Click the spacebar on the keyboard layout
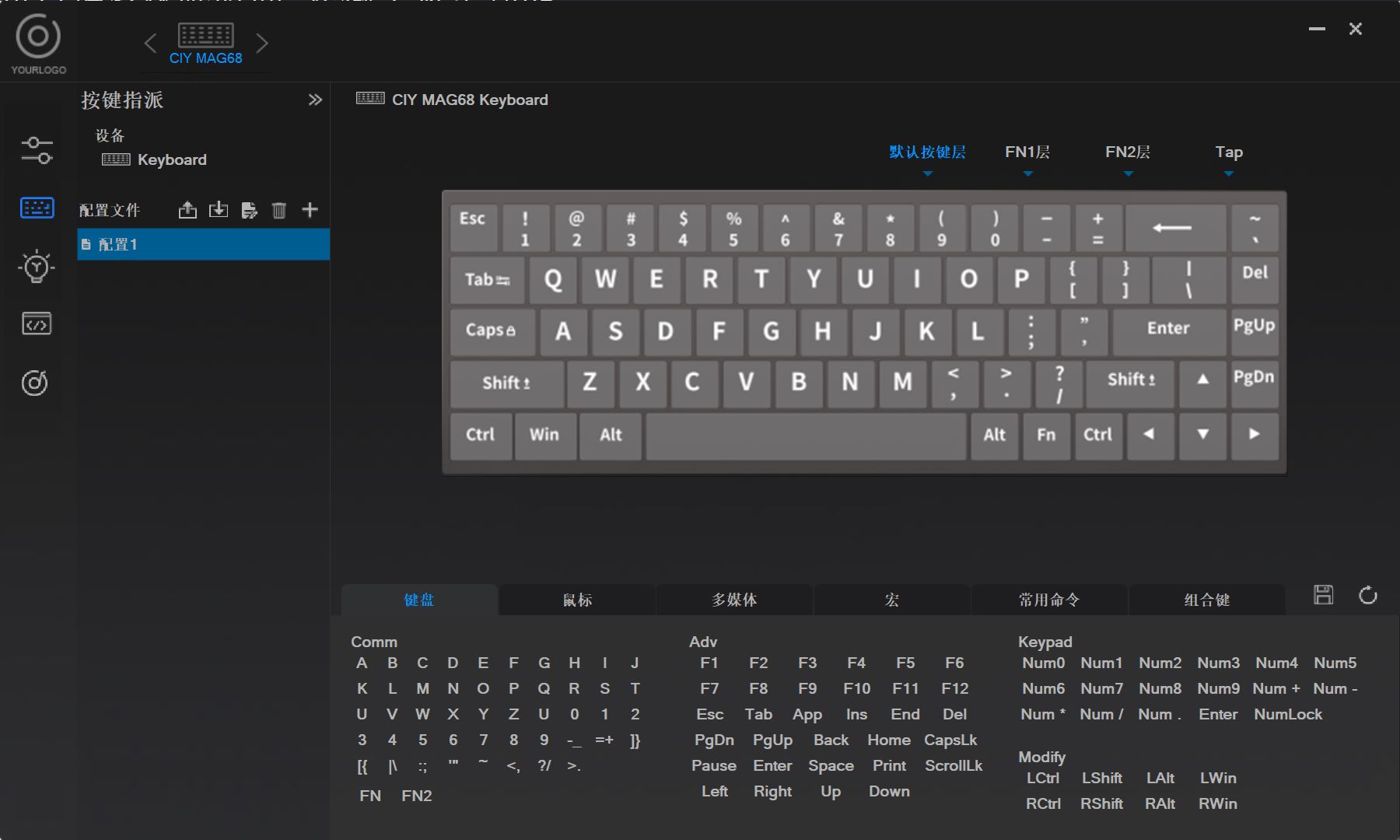1400x840 pixels. [806, 436]
